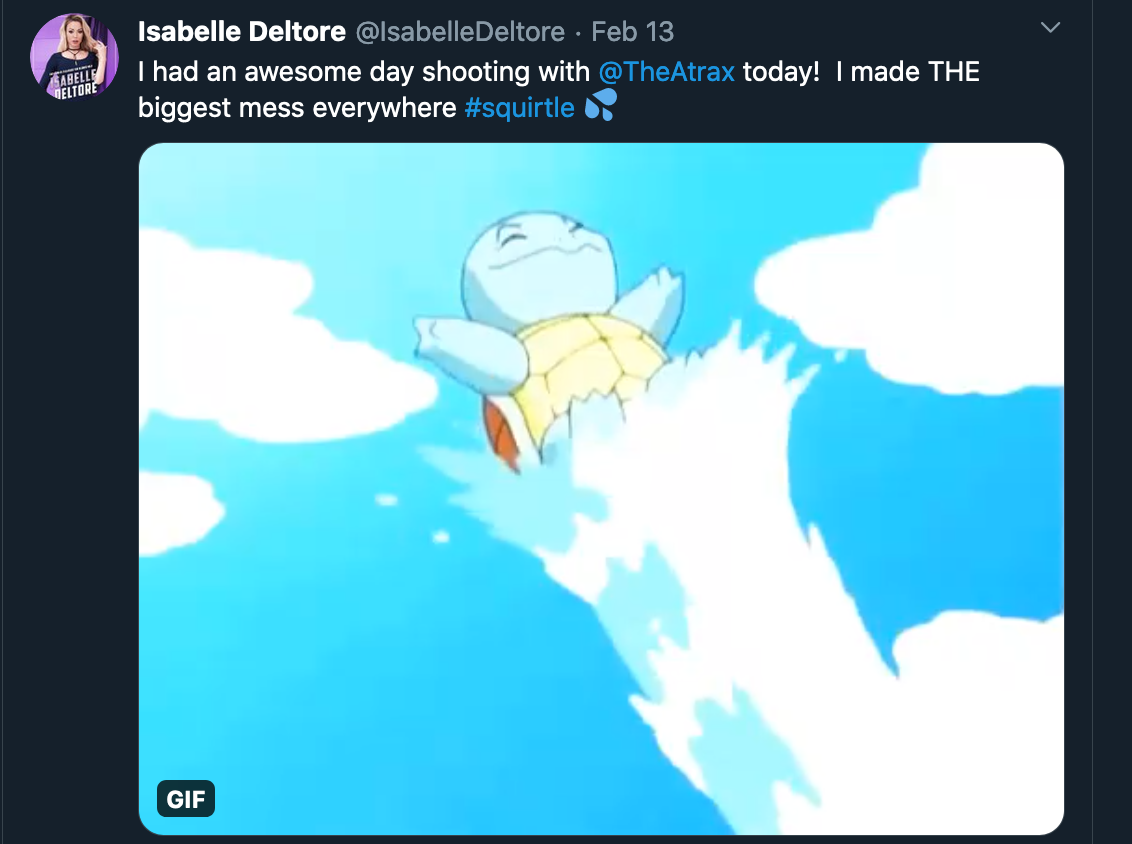Viewport: 1132px width, 844px height.
Task: Expand the tweet options chevron
Action: tap(1050, 28)
